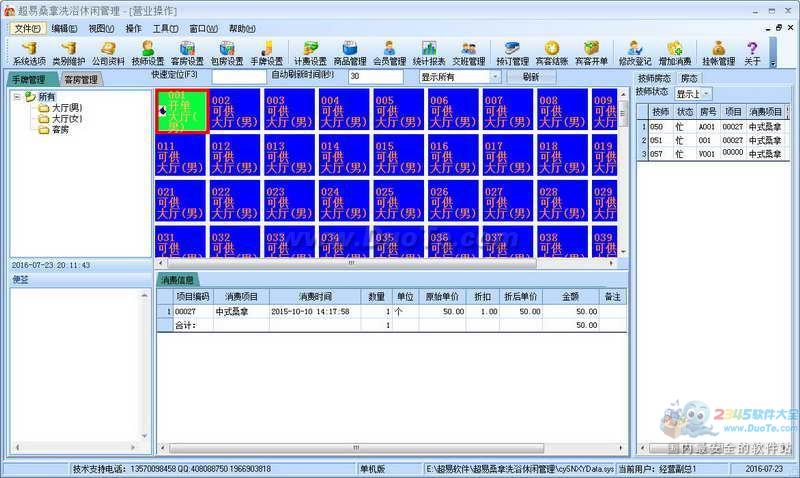Open 宾客开单 toolbar icon
This screenshot has width=800, height=478.
coord(591,54)
